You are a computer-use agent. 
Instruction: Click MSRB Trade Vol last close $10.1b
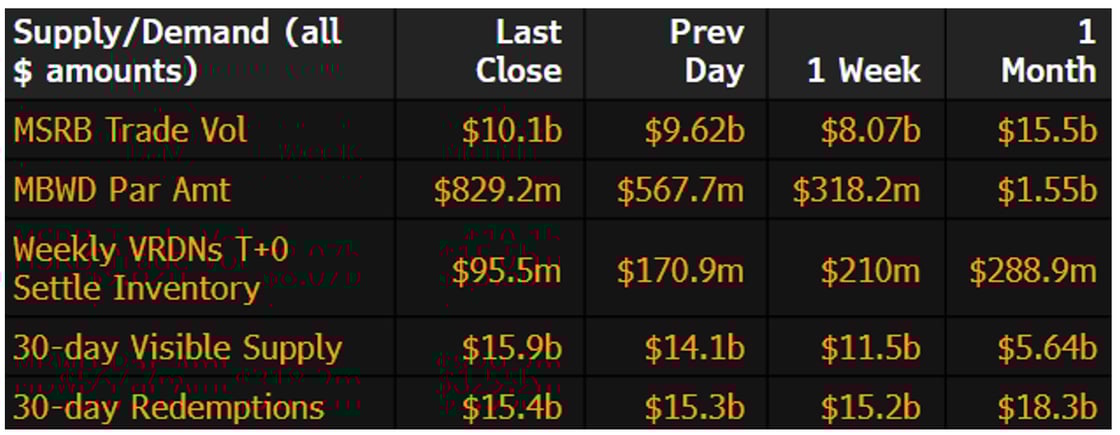pos(511,130)
